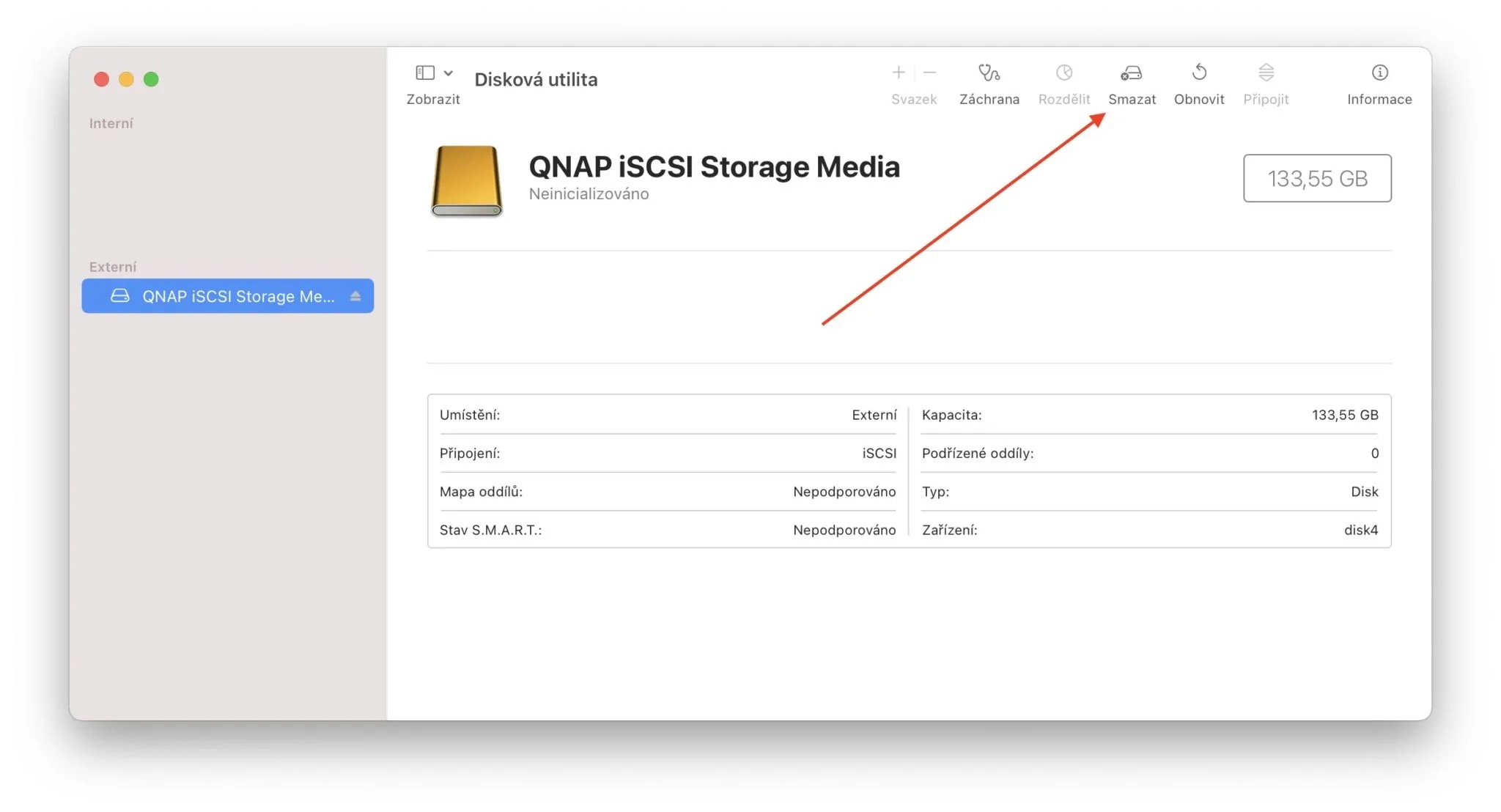Click the QNAP iSCSI Storage Media heading
This screenshot has width=1501, height=812.
714,166
